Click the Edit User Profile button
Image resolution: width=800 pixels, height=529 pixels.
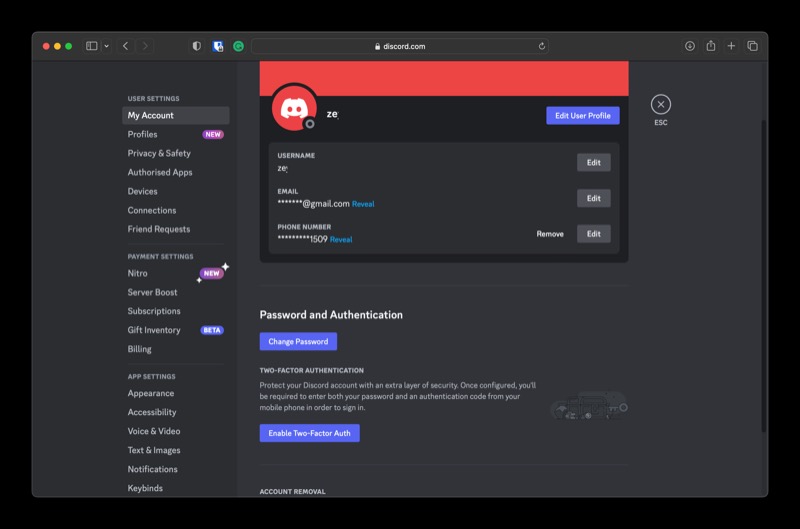[x=582, y=116]
